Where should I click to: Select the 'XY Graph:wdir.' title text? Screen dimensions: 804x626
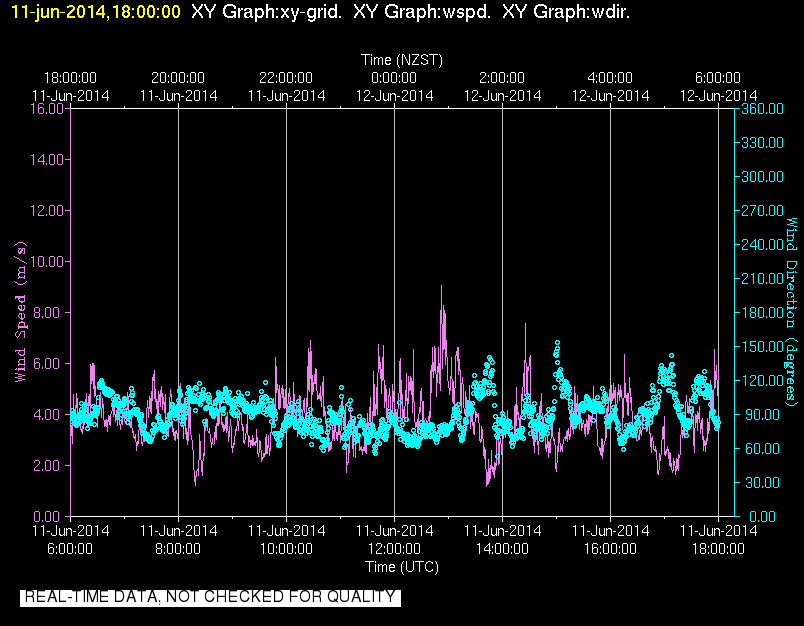point(566,12)
